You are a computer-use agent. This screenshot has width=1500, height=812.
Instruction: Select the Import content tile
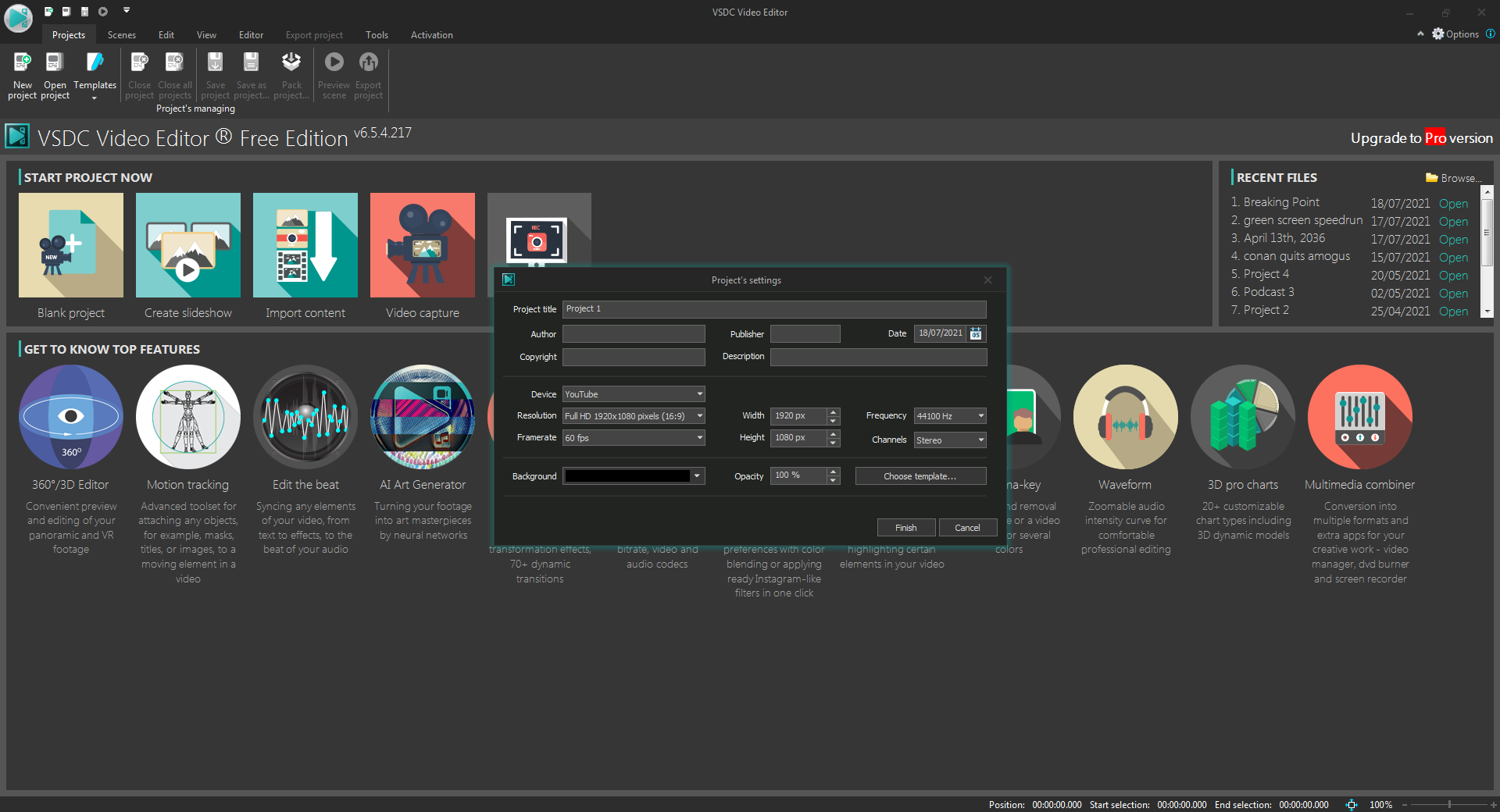305,246
